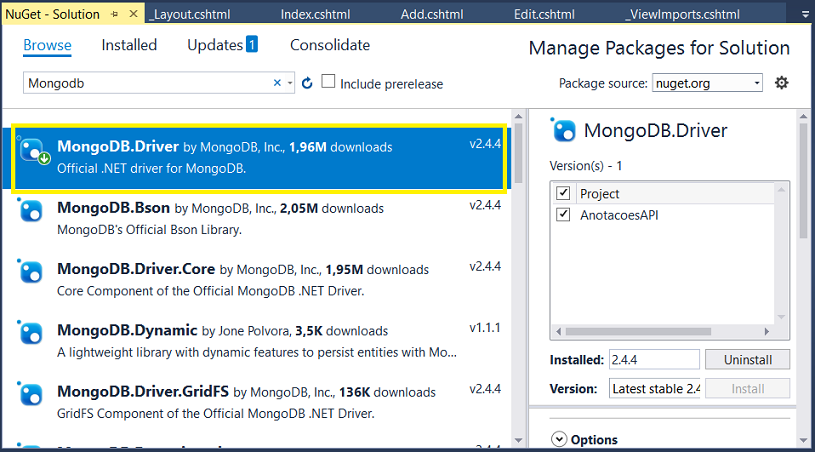Click the package list scrollbar down arrow
This screenshot has width=815, height=452.
click(518, 440)
